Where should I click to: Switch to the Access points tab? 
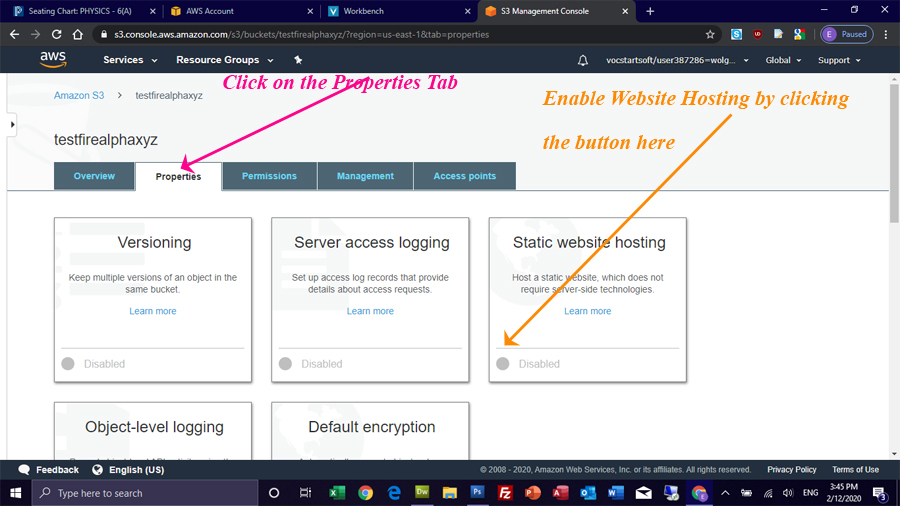point(464,176)
